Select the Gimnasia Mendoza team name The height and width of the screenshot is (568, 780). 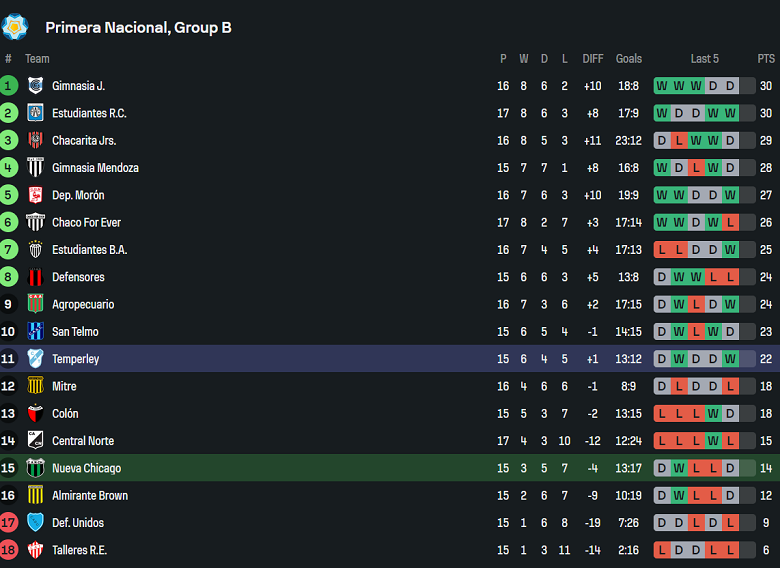coord(95,168)
